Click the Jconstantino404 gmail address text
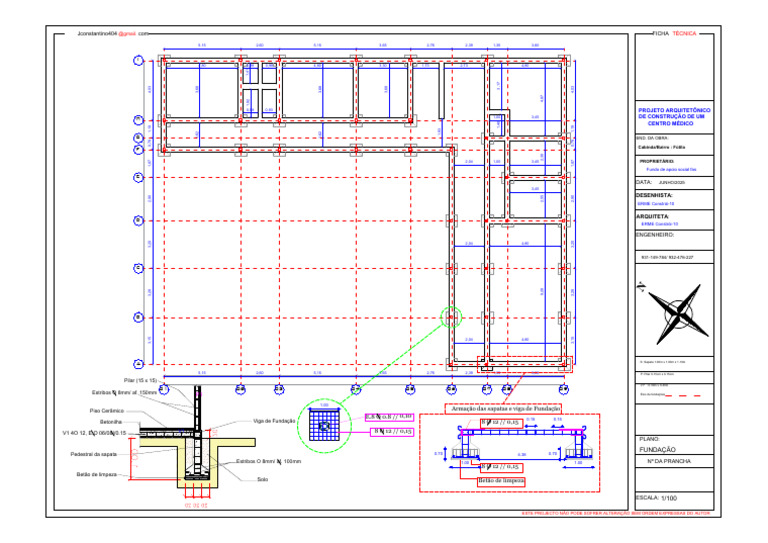 (113, 34)
